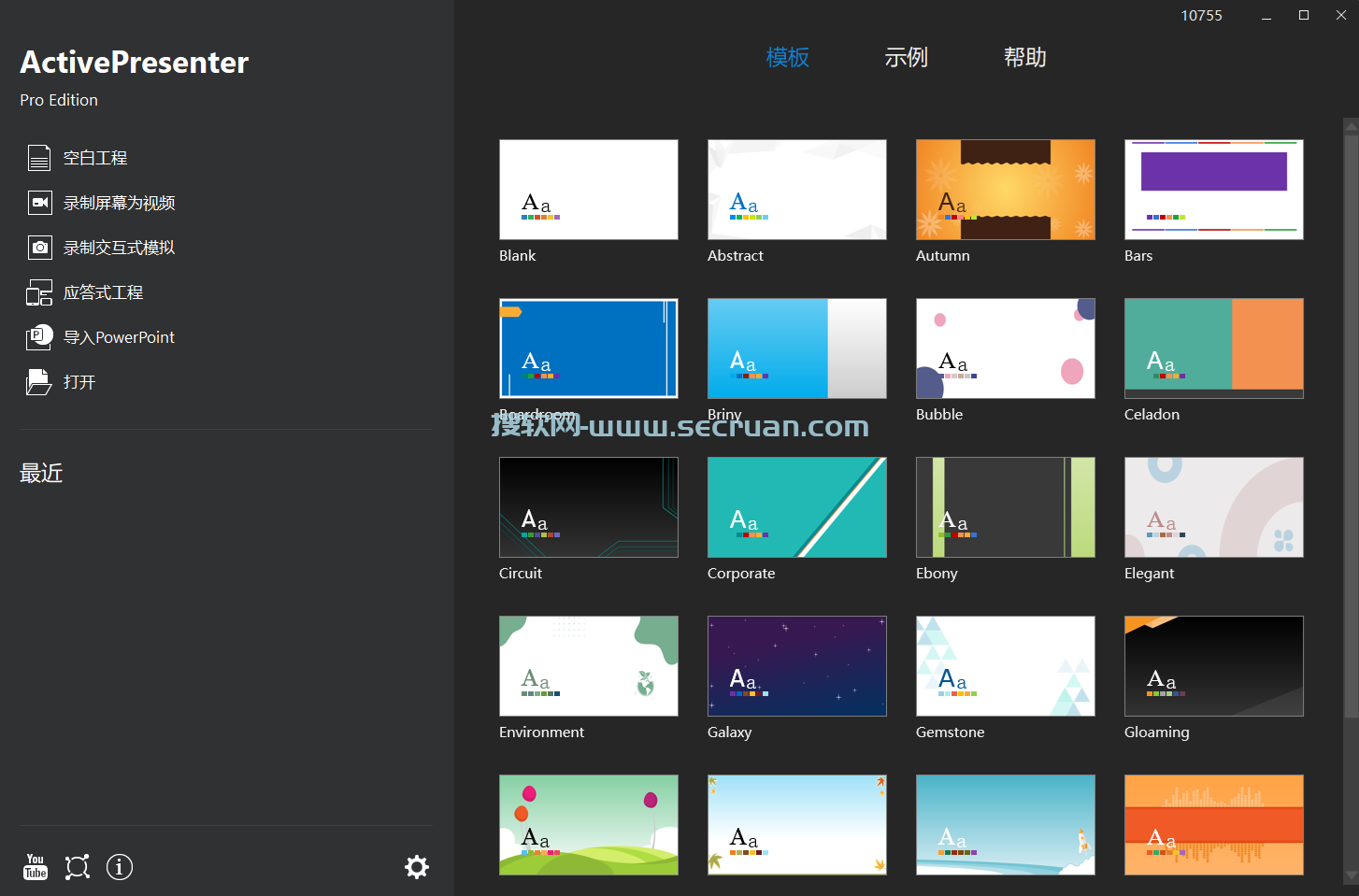This screenshot has width=1359, height=896.
Task: Select 空白工程 blank project label
Action: (95, 158)
